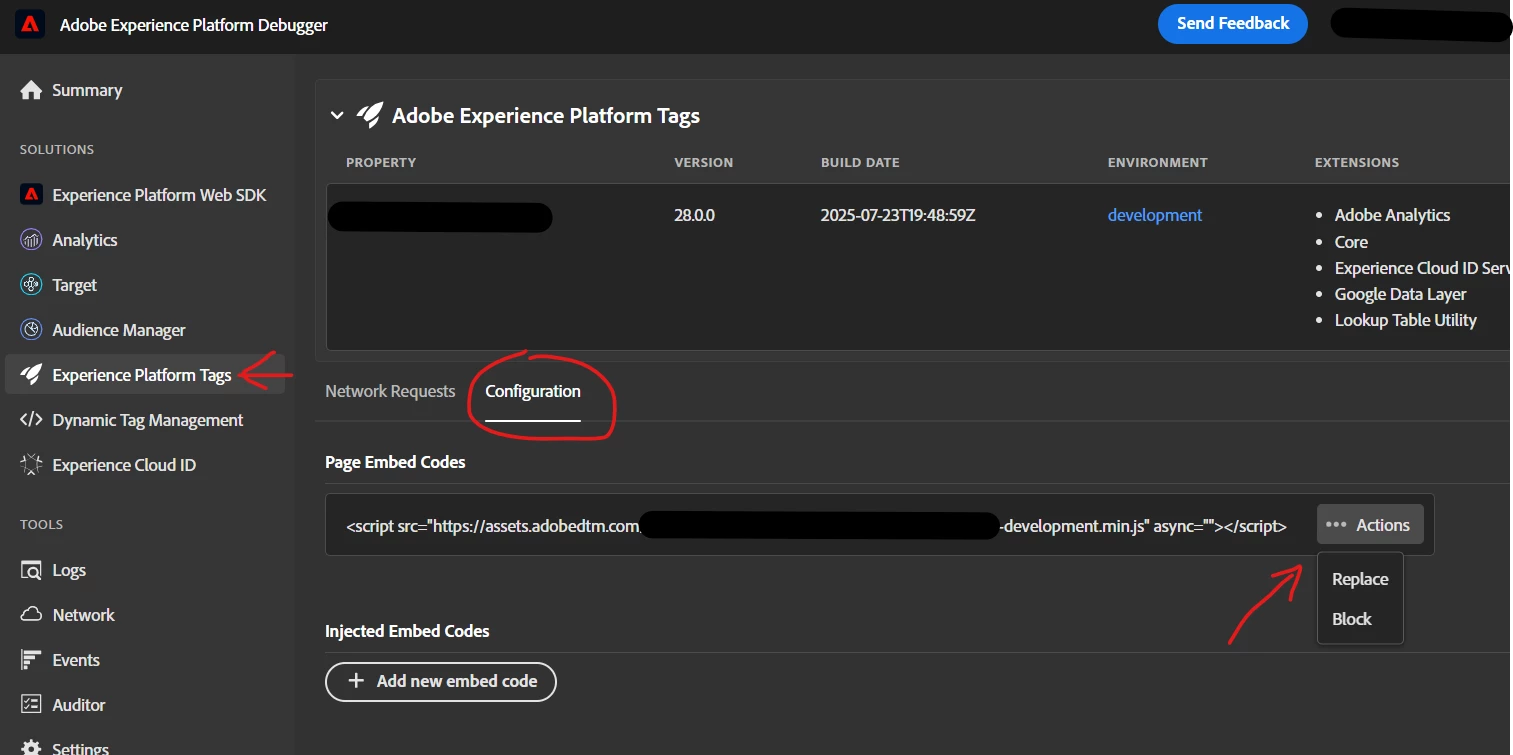Click the PROPERTY column header
The image size is (1513, 755).
tap(381, 162)
